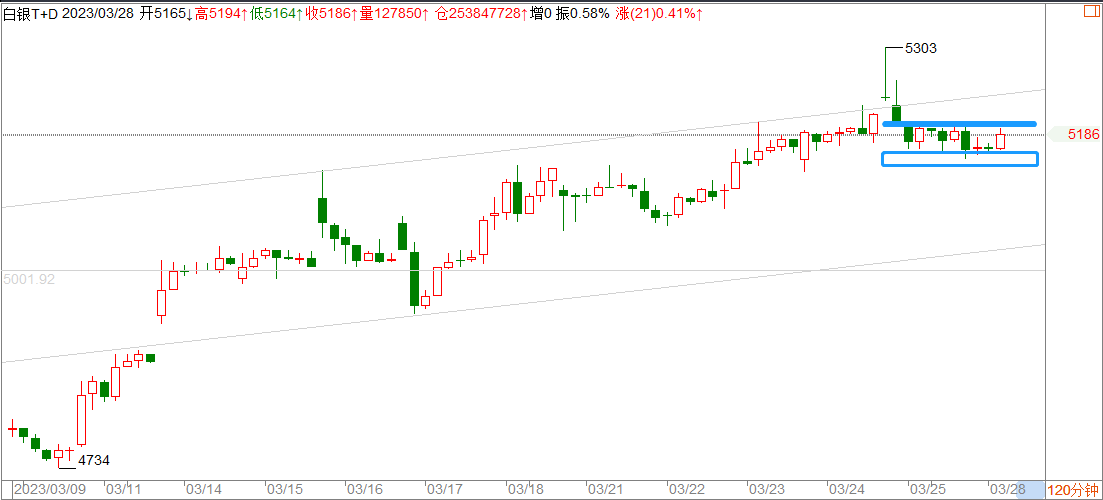Click the 03/15 date axis label
Screen dimensions: 1103x500
pyautogui.click(x=286, y=489)
